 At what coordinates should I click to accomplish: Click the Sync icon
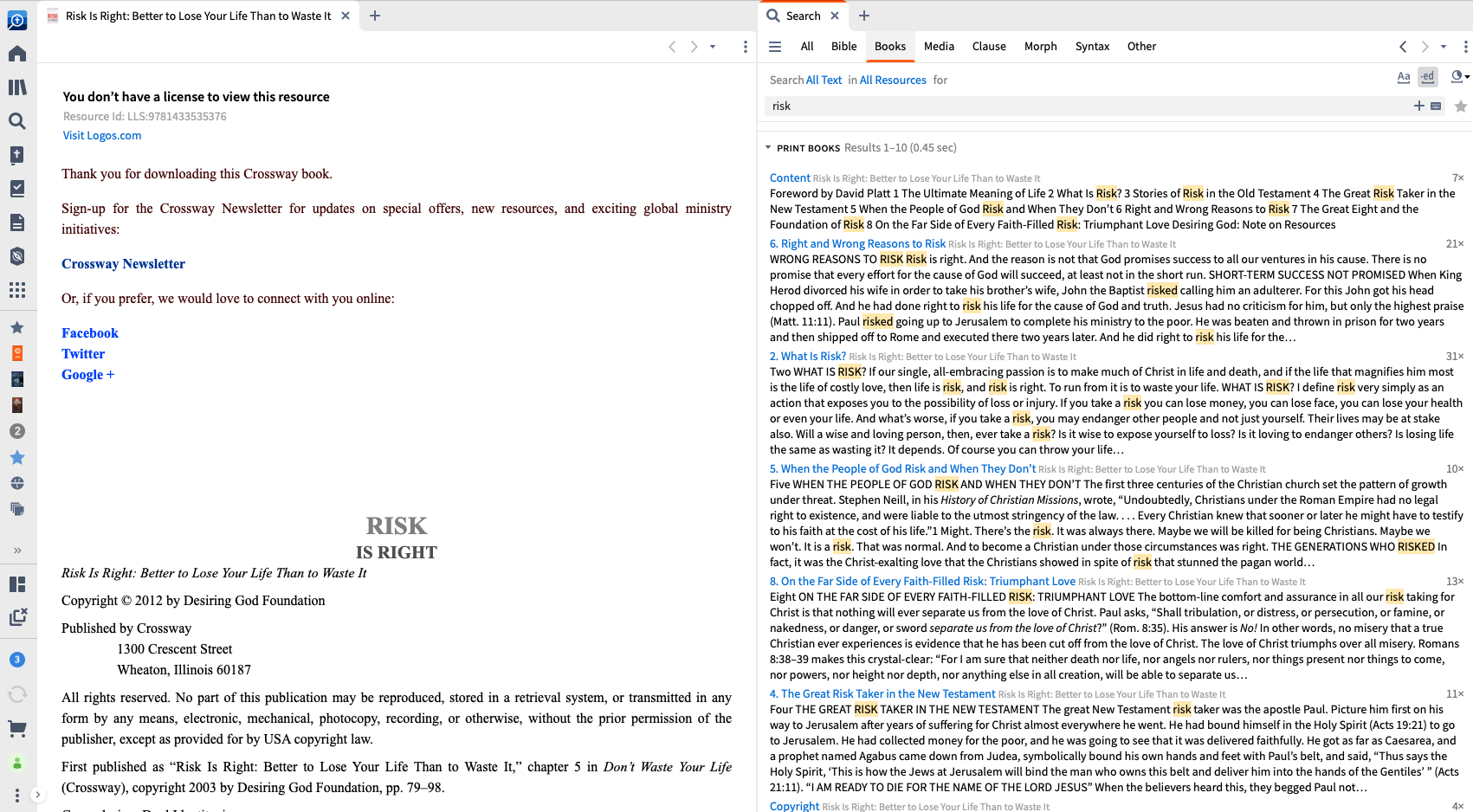pos(17,694)
